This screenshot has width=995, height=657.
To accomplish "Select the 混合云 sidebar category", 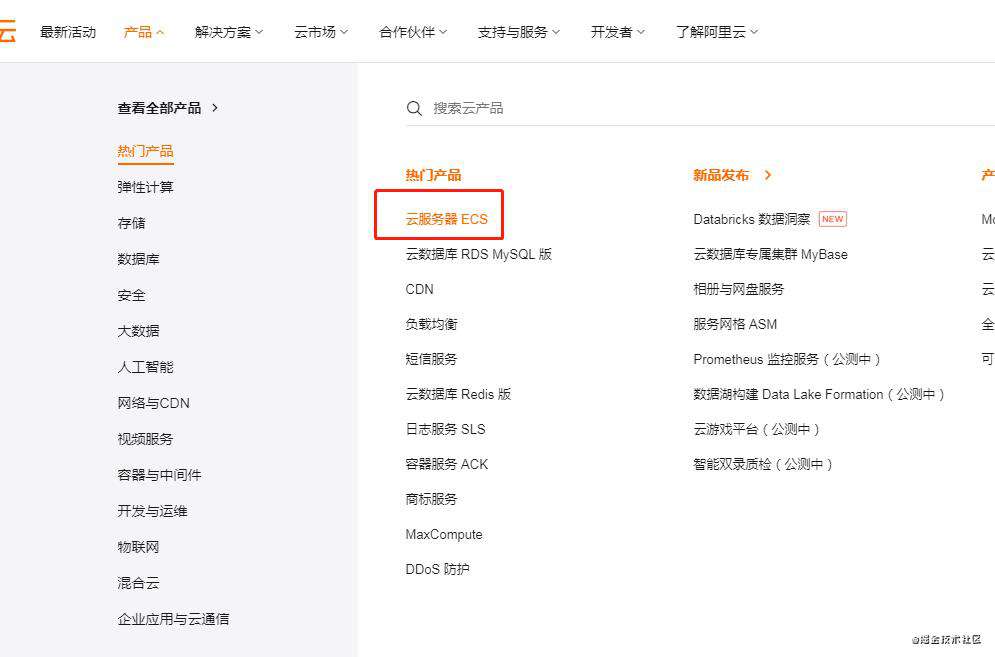I will tap(138, 583).
